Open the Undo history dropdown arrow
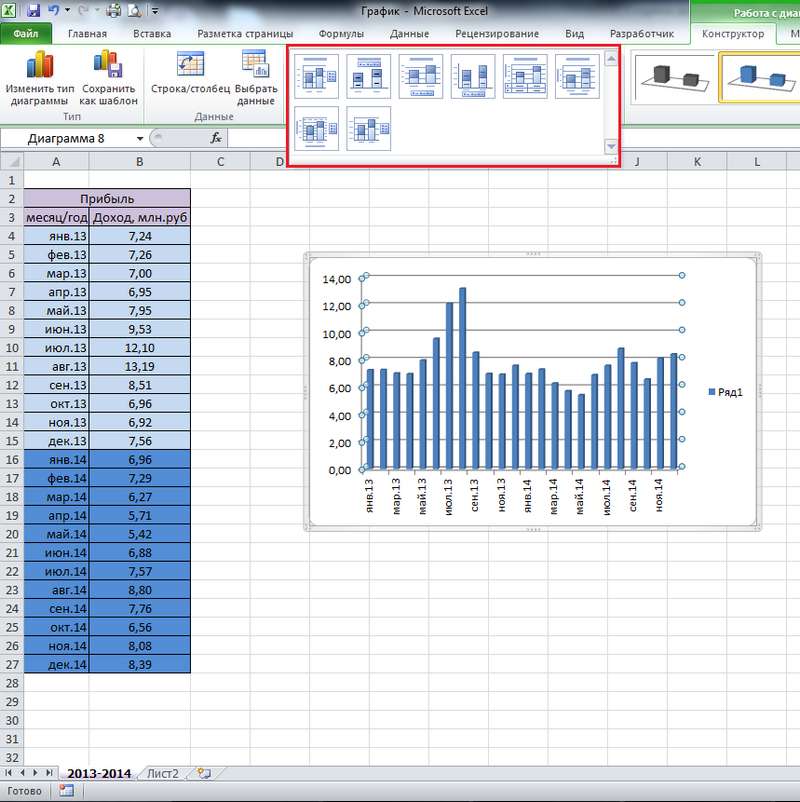 point(68,10)
